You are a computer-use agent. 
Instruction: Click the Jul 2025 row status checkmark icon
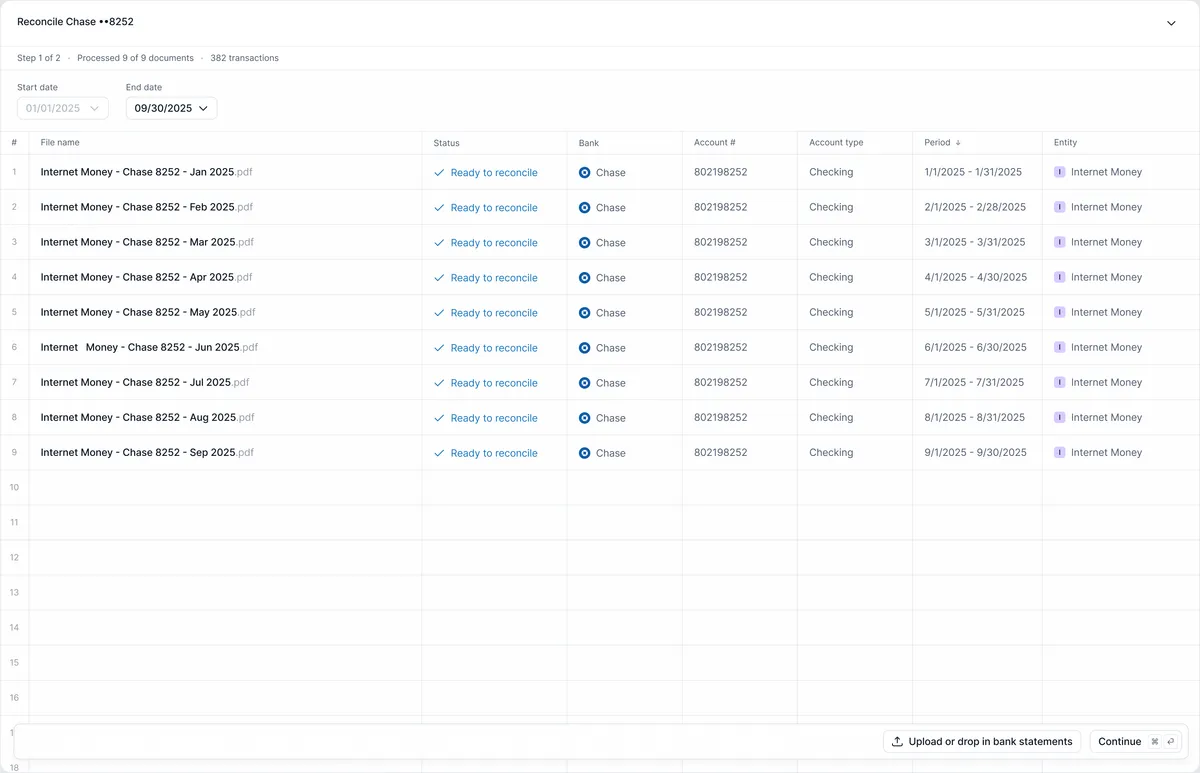(x=439, y=382)
